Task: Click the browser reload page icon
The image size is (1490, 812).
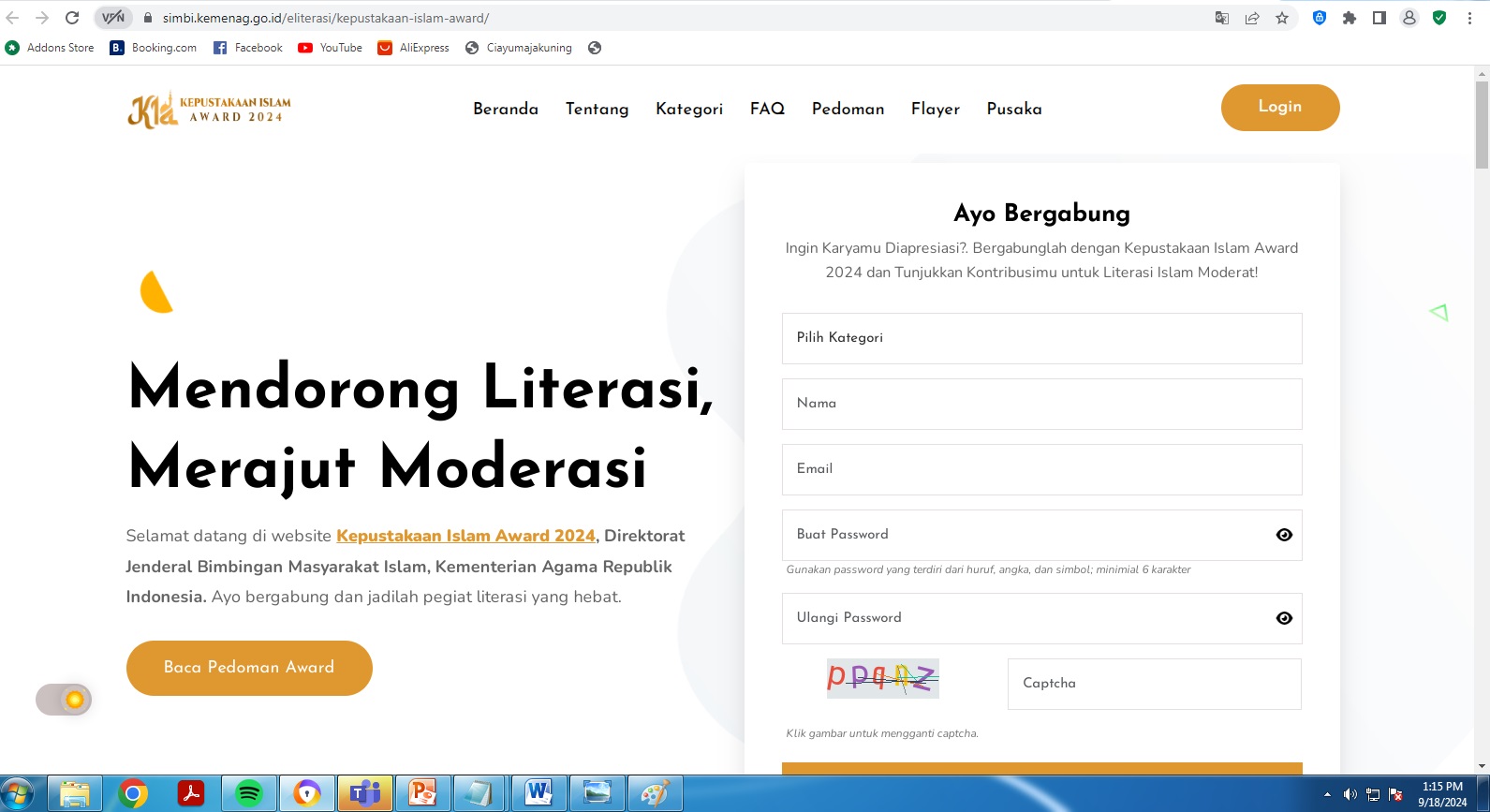Action: click(x=72, y=18)
